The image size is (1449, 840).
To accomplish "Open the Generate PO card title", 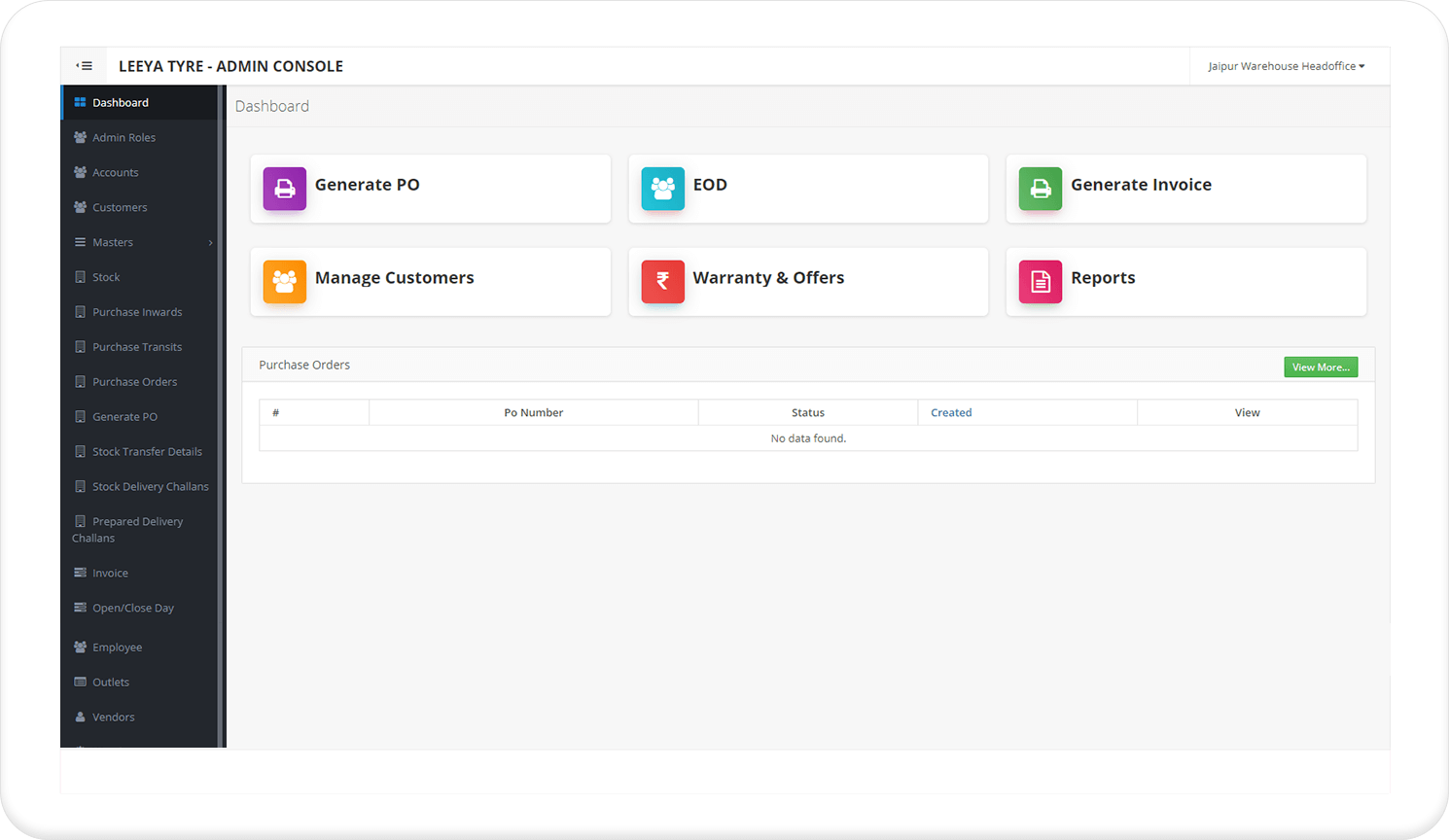I will pyautogui.click(x=367, y=185).
